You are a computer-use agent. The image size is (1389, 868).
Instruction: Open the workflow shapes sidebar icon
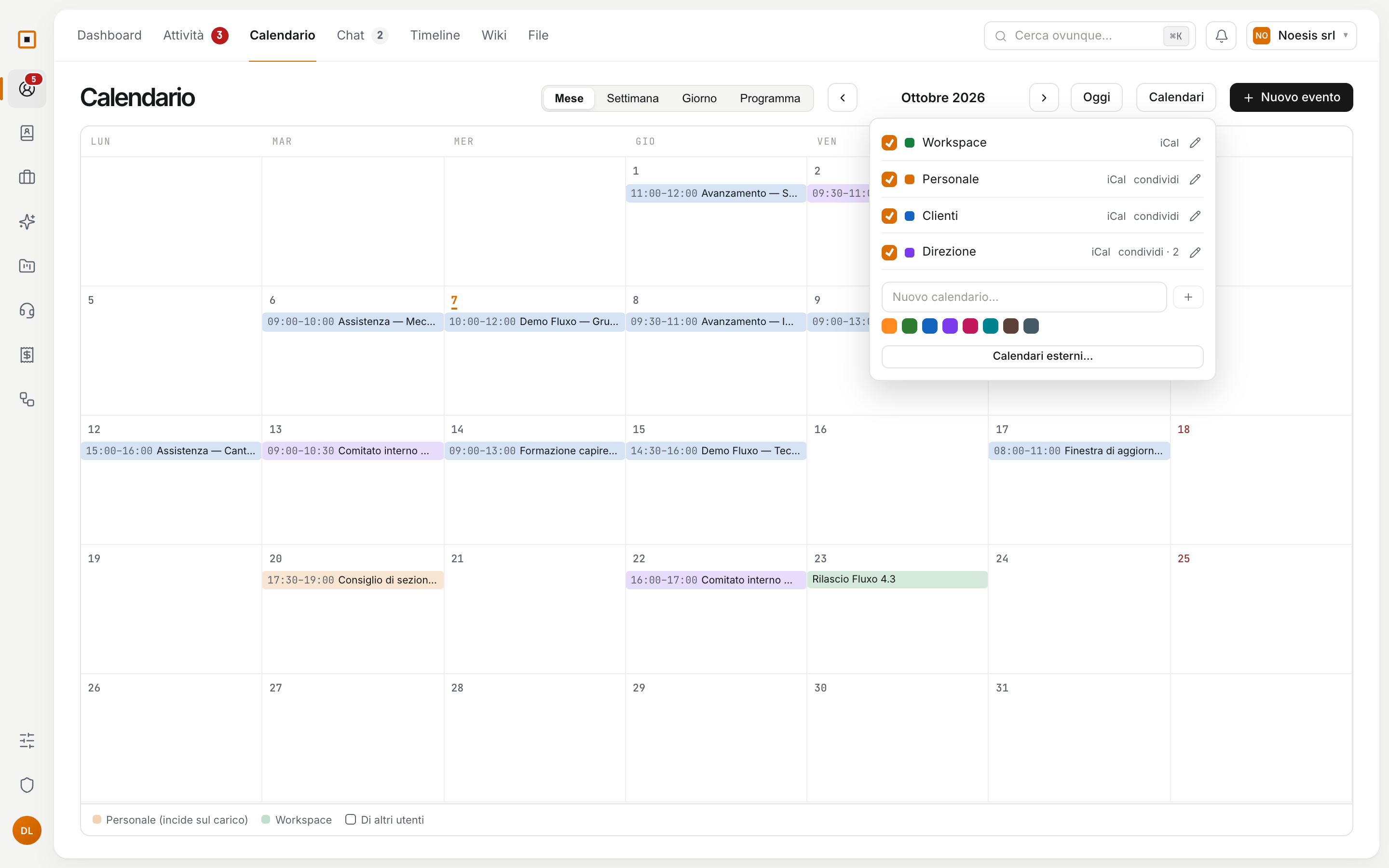pos(27,399)
